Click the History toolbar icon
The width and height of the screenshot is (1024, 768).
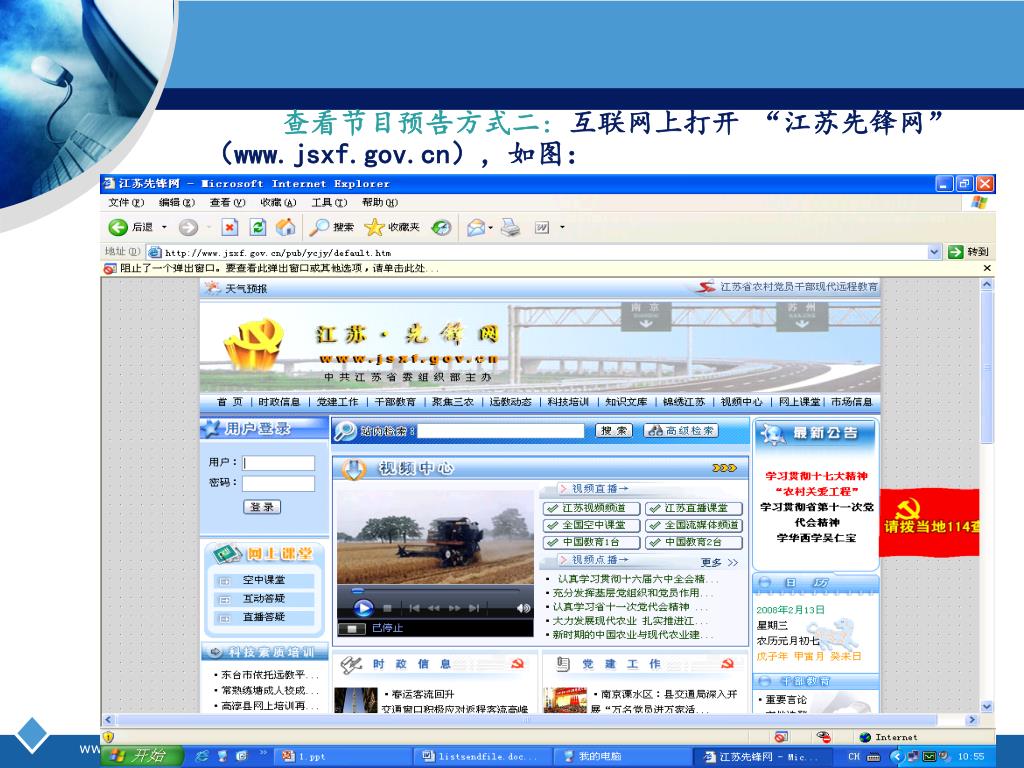(x=442, y=227)
